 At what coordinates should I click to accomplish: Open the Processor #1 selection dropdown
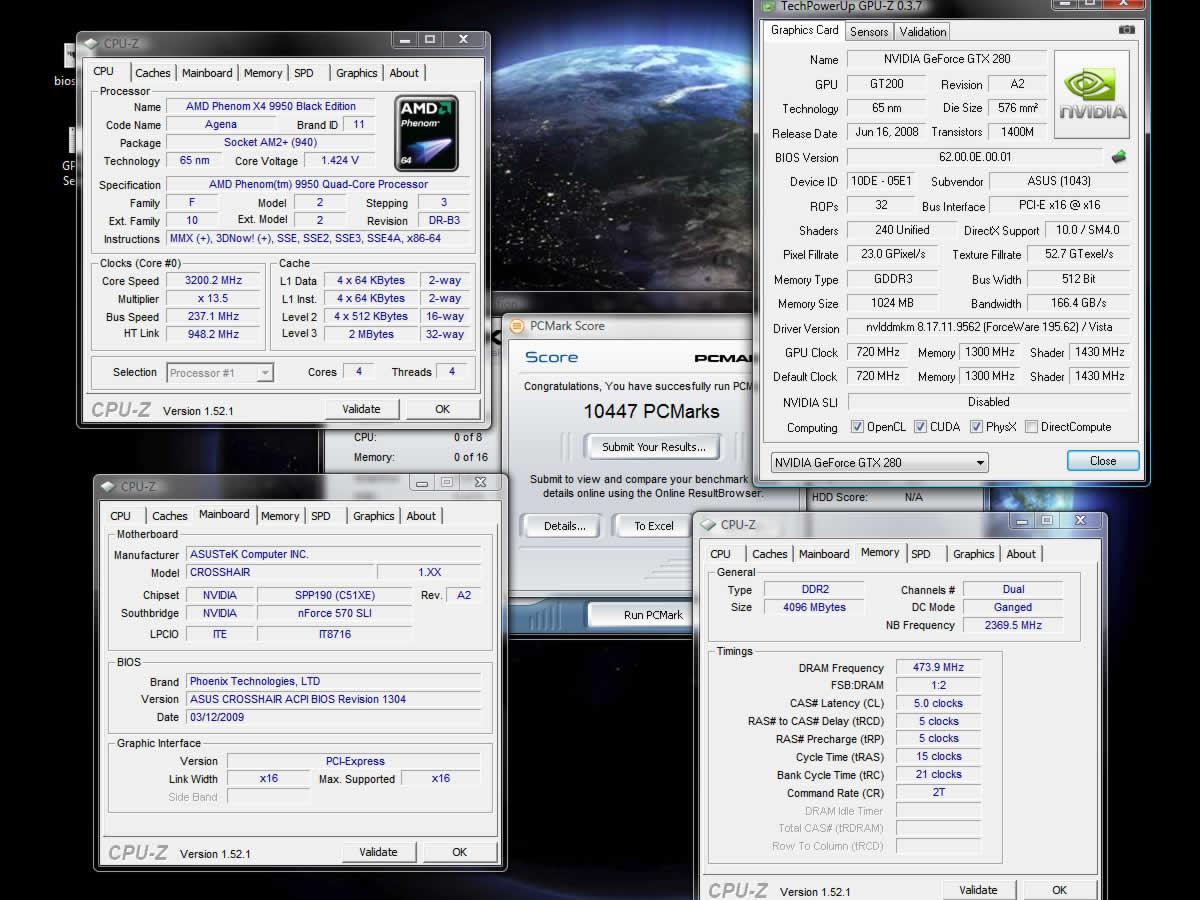pos(220,373)
